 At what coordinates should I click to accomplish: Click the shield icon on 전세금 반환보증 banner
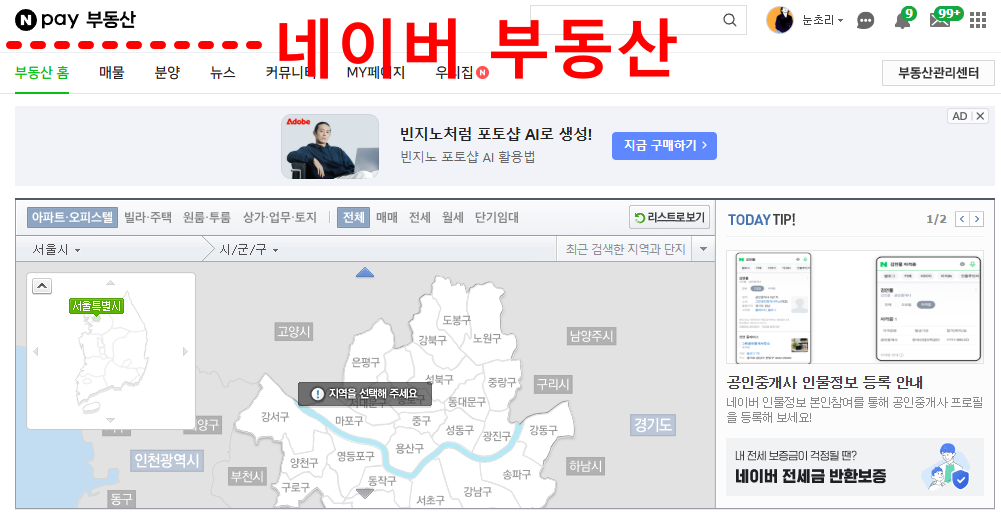point(960,480)
